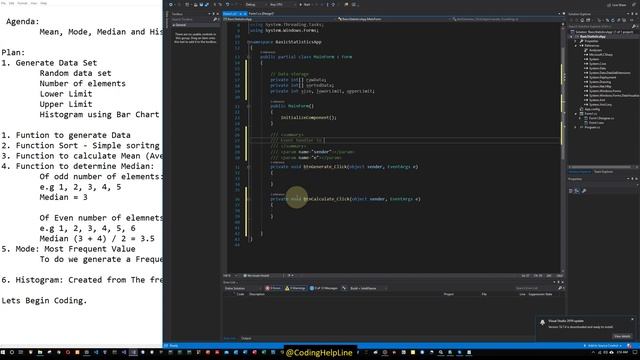Viewport: 640px width, 360px height.
Task: Click the Save All toolbar icon
Action: coord(207,4)
